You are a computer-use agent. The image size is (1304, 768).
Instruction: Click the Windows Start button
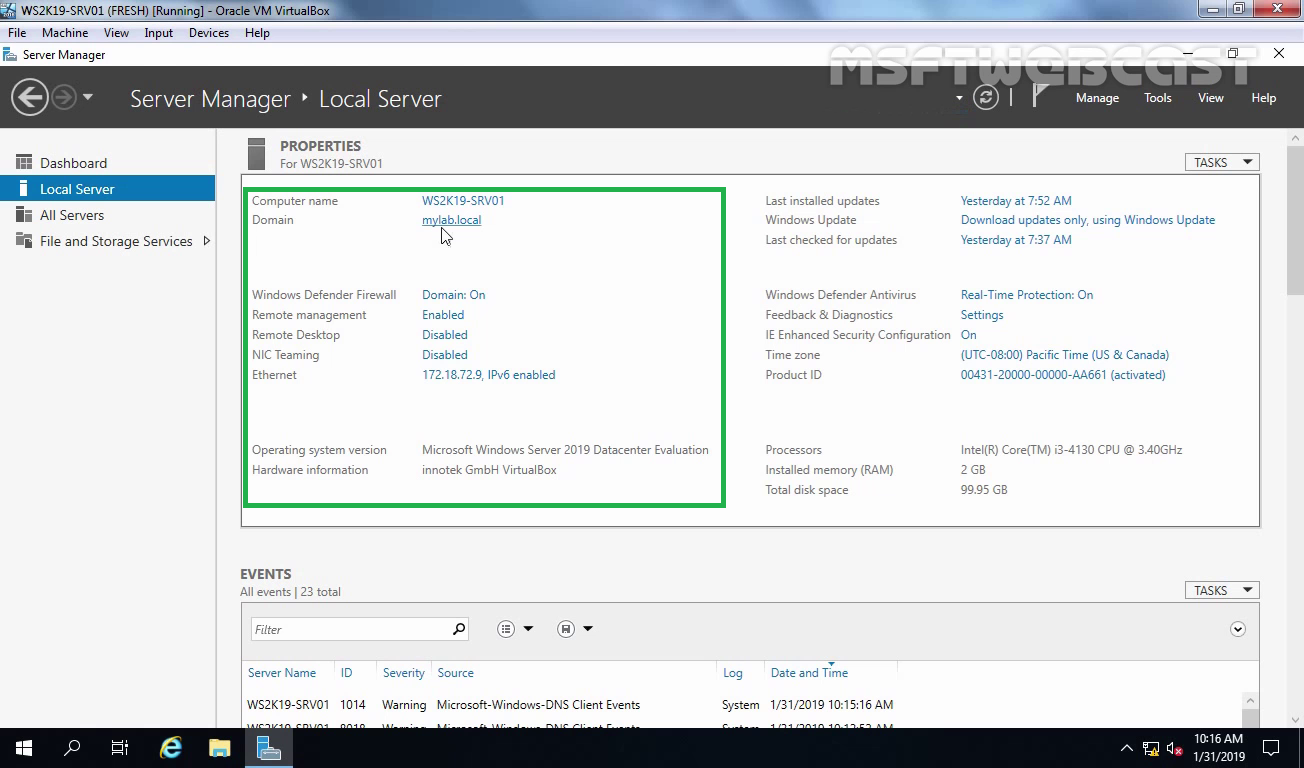24,748
